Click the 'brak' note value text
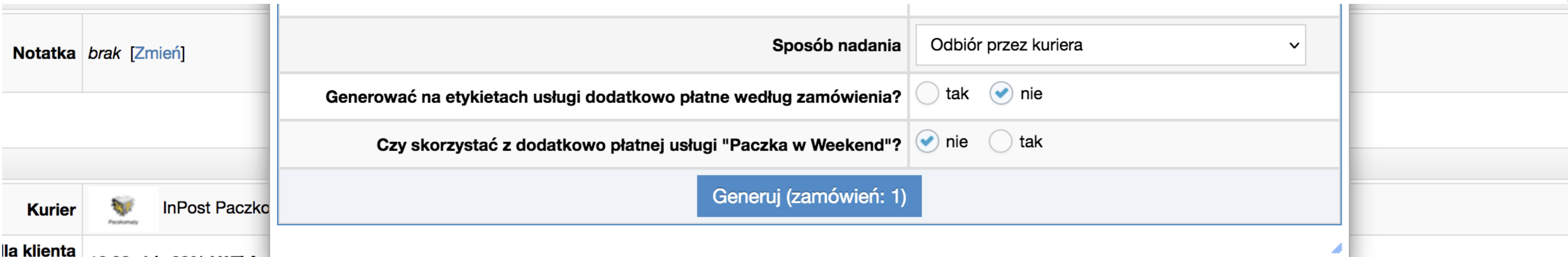This screenshot has height=257, width=1568. pyautogui.click(x=105, y=54)
